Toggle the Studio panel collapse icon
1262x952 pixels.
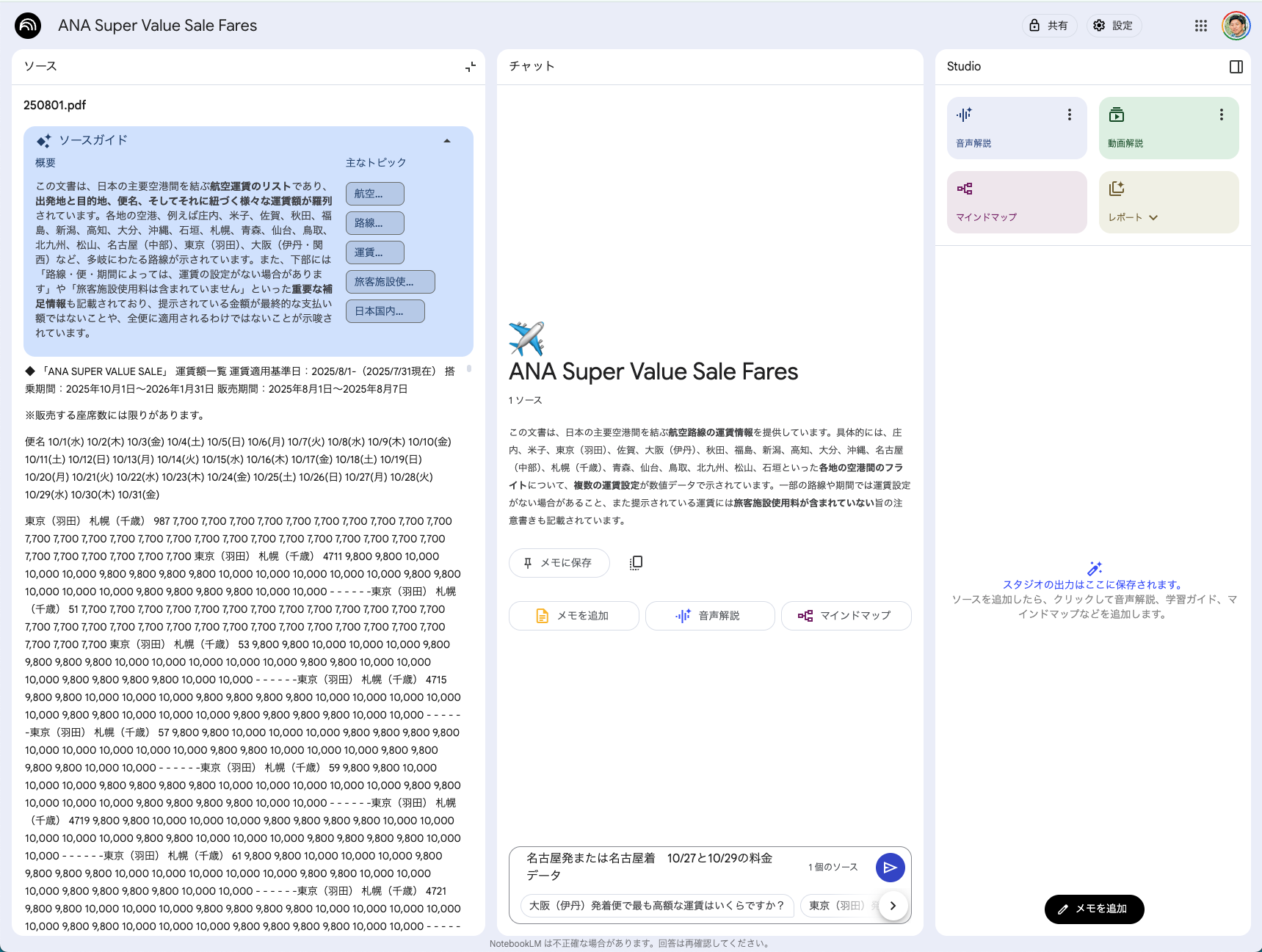click(1236, 67)
